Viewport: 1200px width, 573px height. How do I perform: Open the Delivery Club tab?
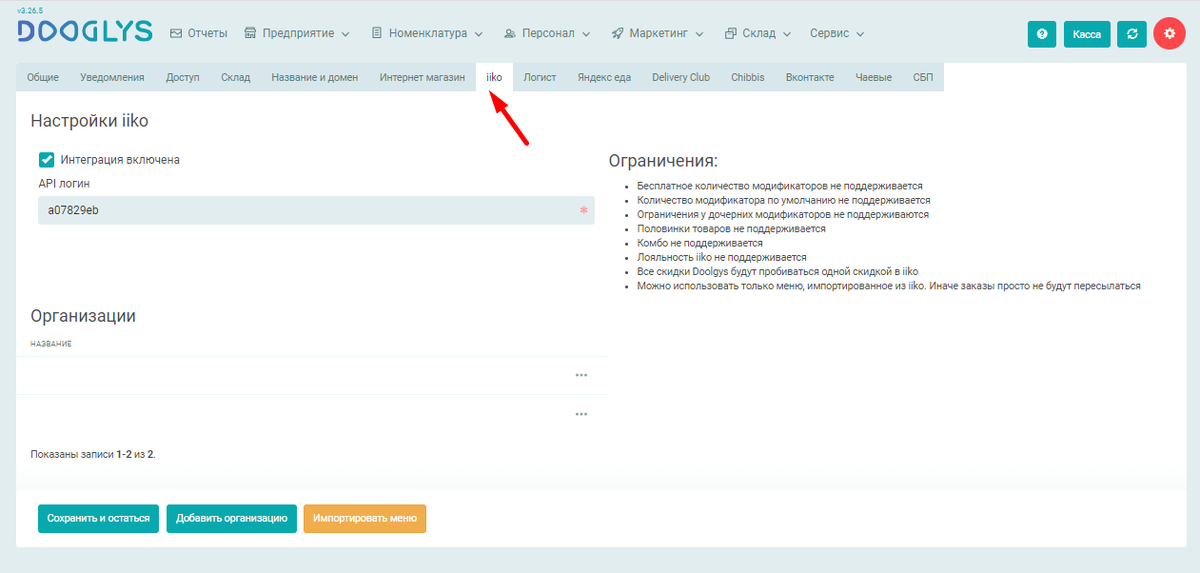[x=681, y=77]
